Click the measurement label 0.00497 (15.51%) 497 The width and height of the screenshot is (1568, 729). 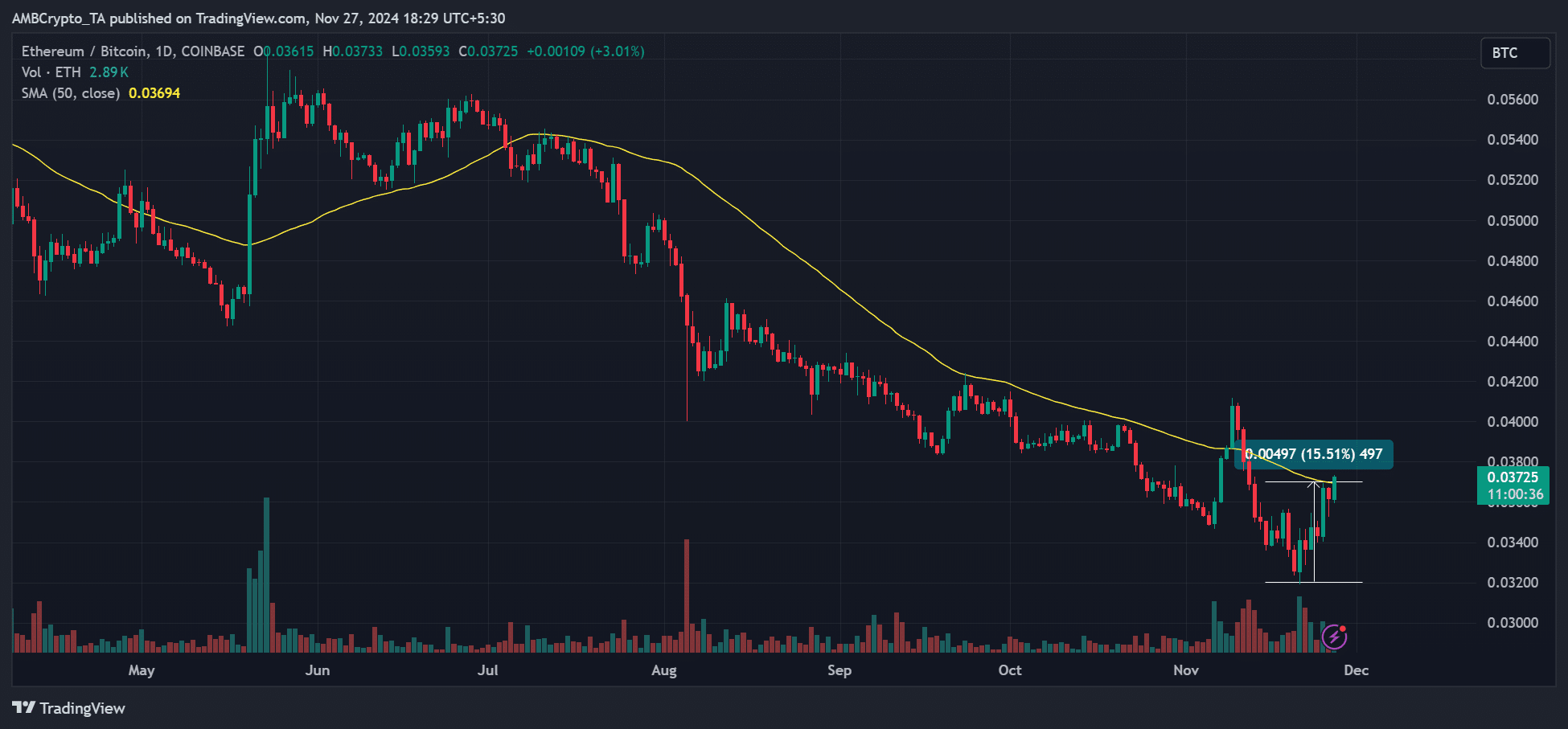(x=1314, y=454)
